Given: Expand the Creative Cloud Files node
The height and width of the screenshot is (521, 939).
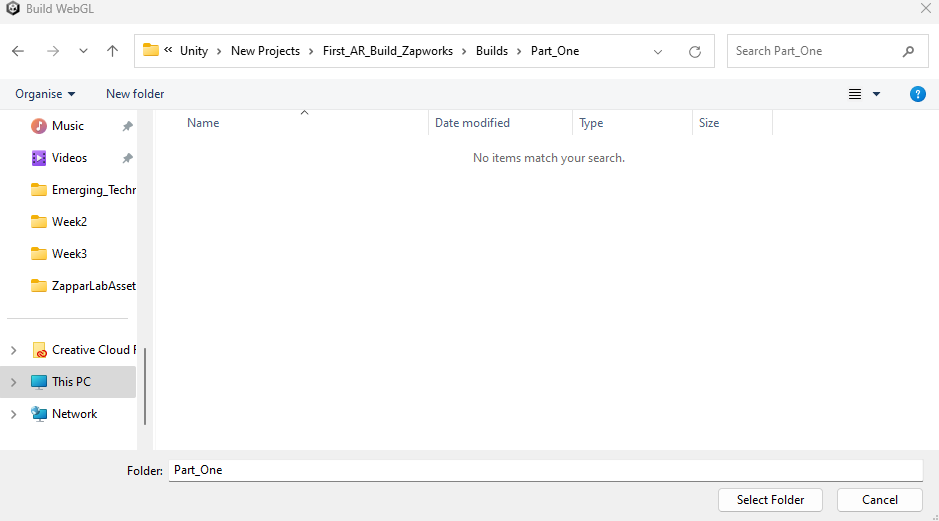Looking at the screenshot, I should [x=13, y=350].
